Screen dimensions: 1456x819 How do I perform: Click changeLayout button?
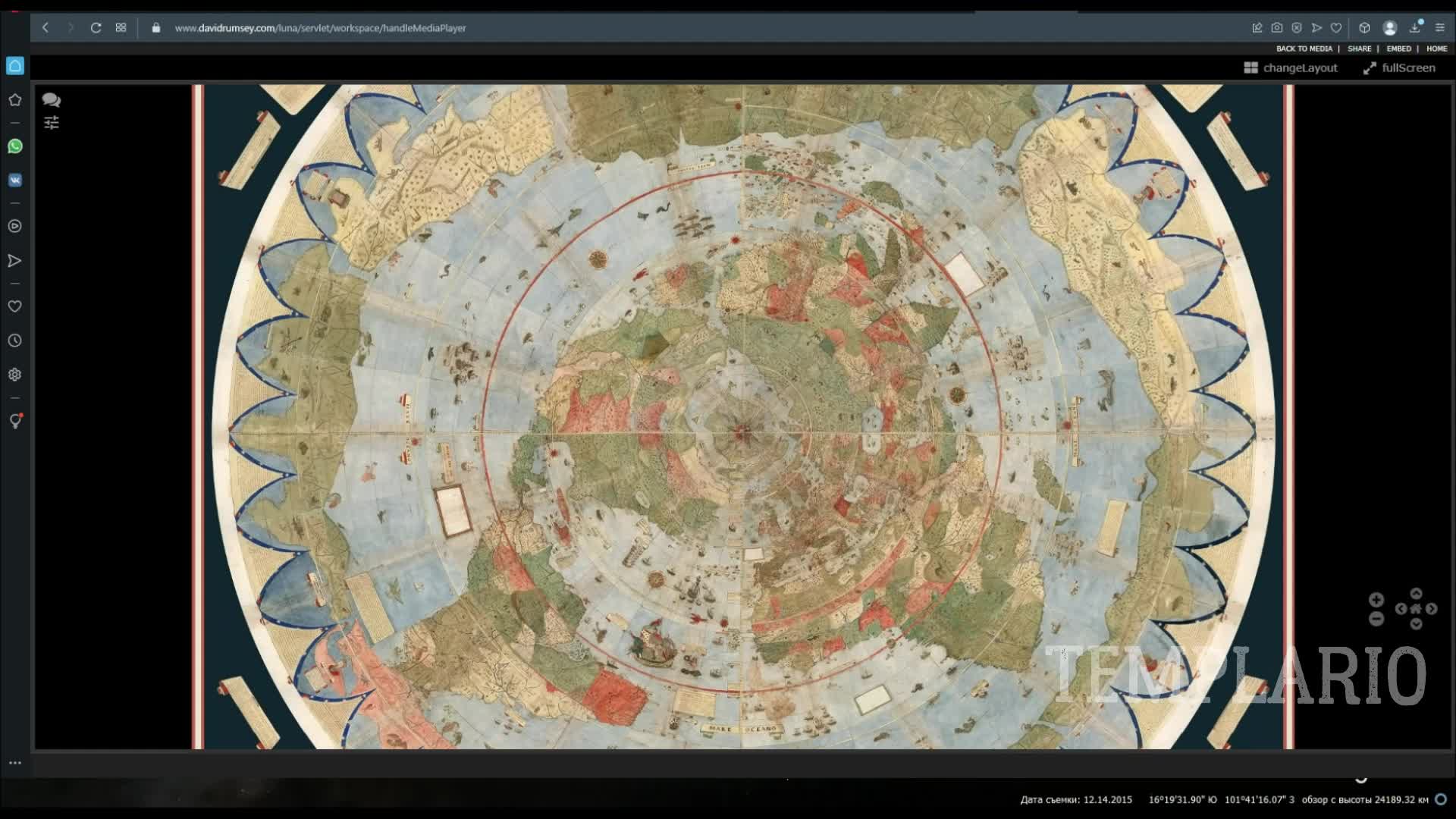(x=1291, y=68)
